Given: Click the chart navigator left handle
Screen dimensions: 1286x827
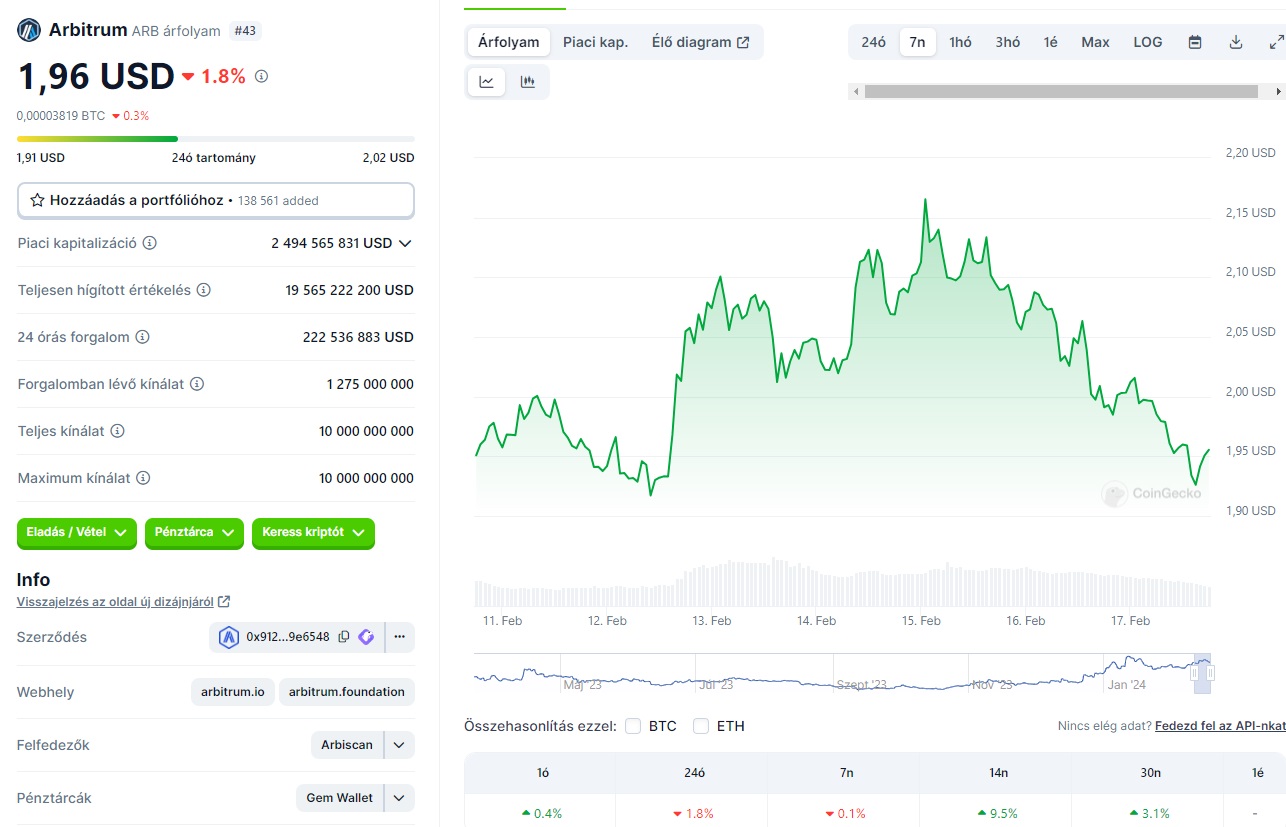Looking at the screenshot, I should point(1194,673).
